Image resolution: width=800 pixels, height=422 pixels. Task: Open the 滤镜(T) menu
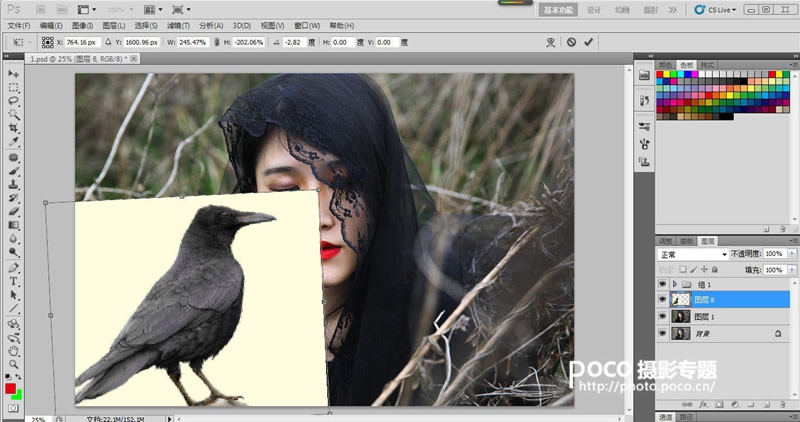(178, 26)
